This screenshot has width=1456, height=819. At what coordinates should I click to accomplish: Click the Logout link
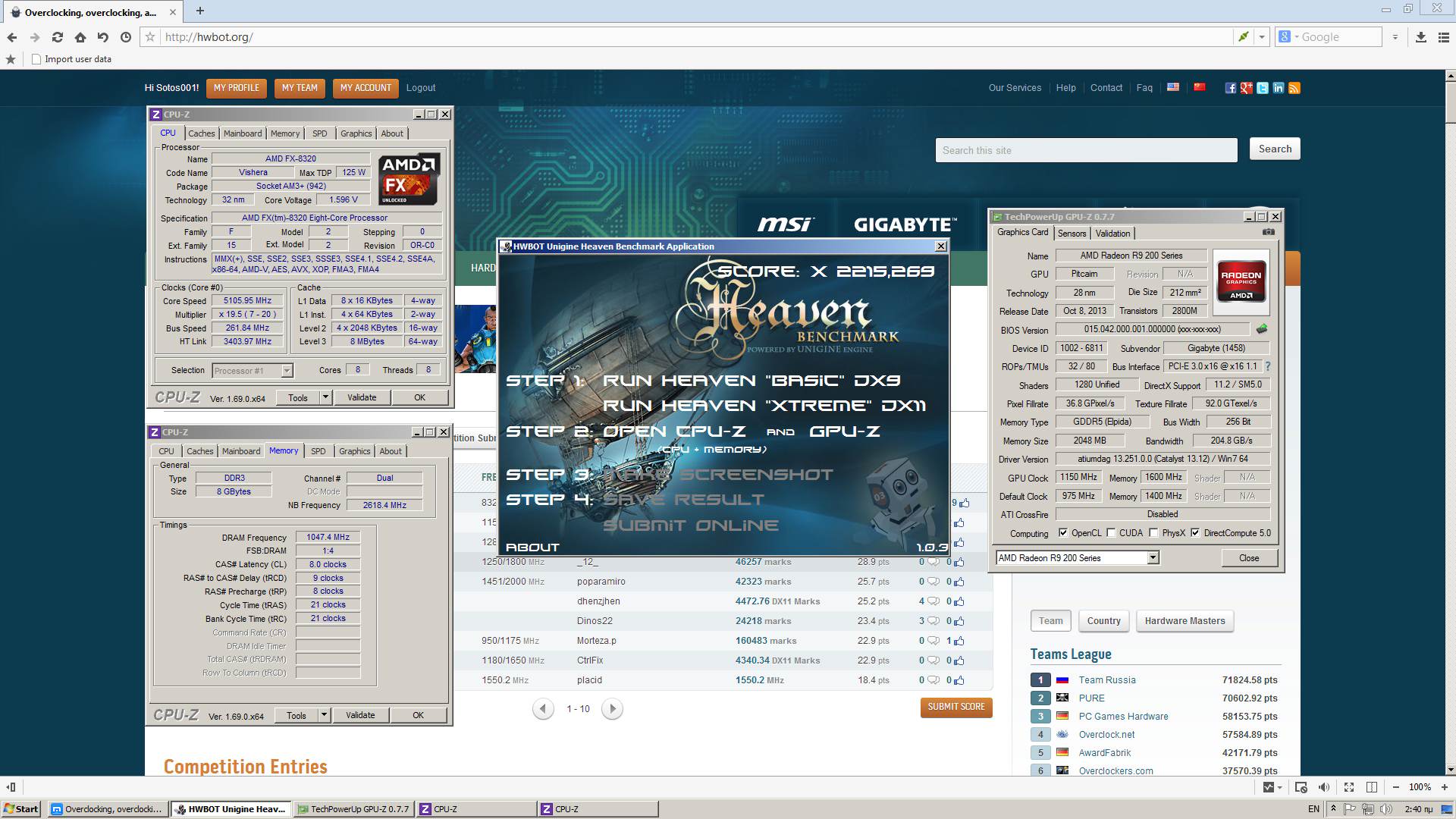(x=421, y=88)
